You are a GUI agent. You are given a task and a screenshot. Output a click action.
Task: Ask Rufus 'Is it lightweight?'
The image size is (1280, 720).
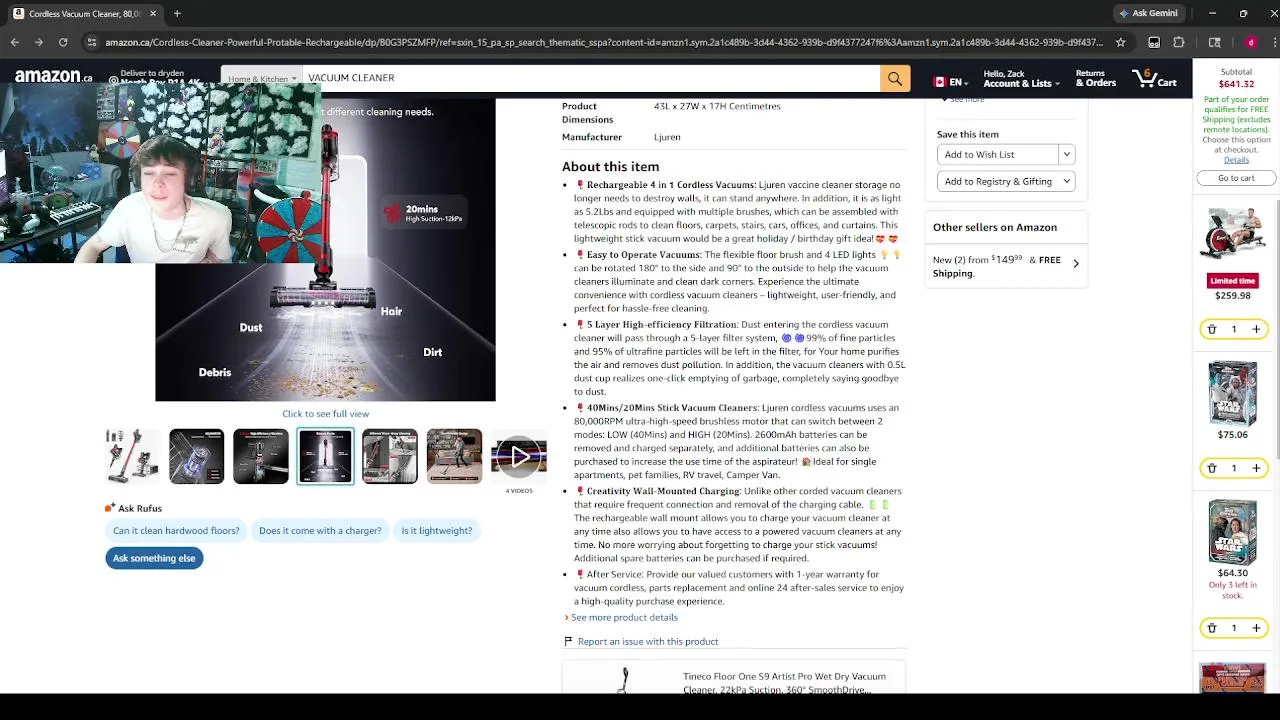(x=436, y=531)
